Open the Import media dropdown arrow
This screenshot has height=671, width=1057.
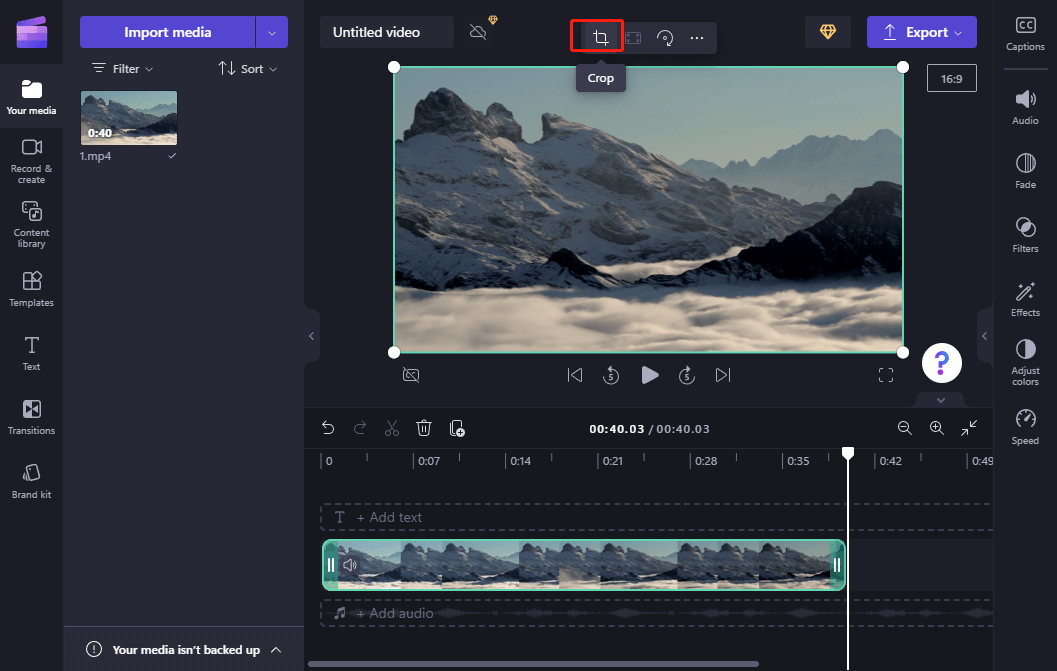(x=272, y=32)
